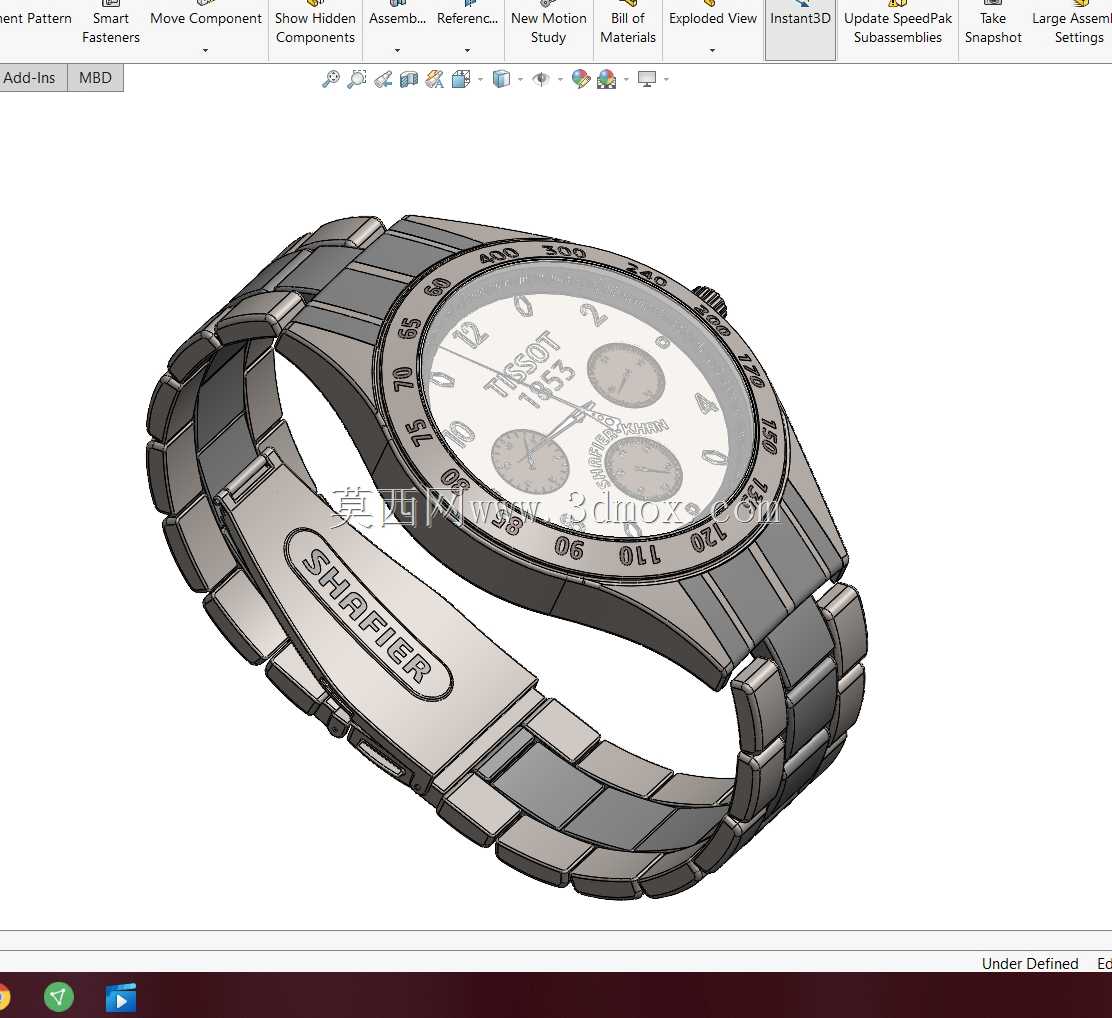Expand Apply Scene dropdown arrow
Image resolution: width=1112 pixels, height=1018 pixels.
(626, 79)
